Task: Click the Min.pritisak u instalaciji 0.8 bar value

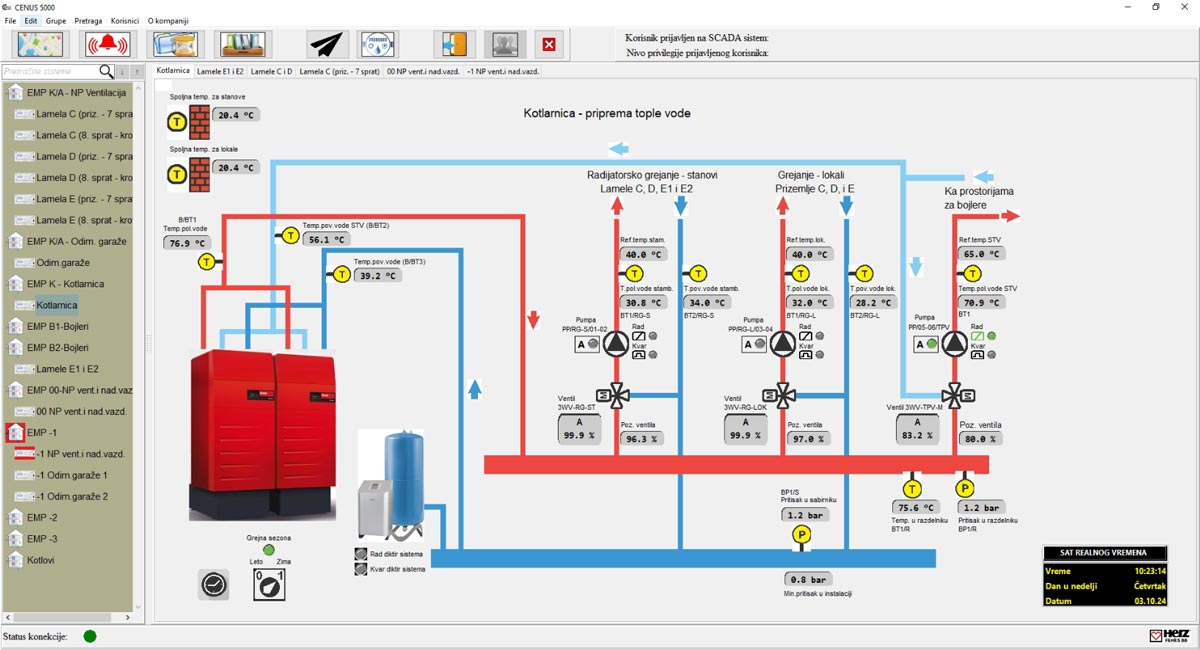Action: (808, 579)
